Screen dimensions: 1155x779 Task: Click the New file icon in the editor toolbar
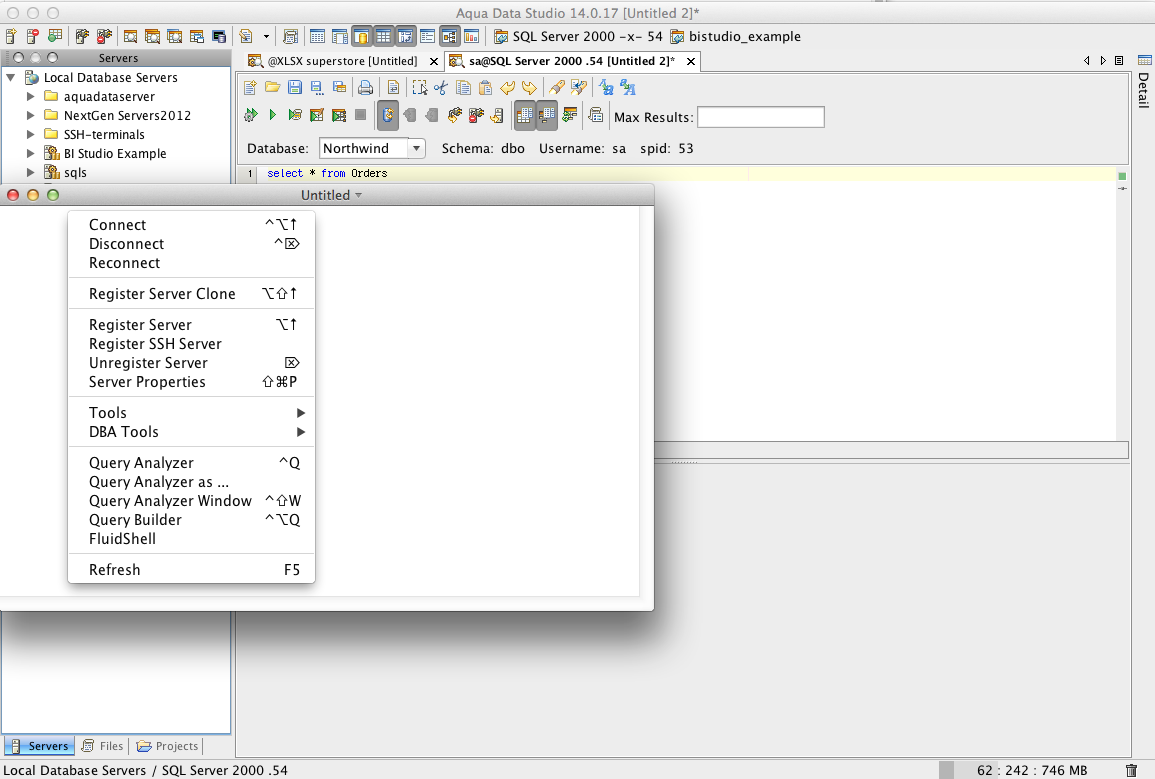[x=250, y=88]
